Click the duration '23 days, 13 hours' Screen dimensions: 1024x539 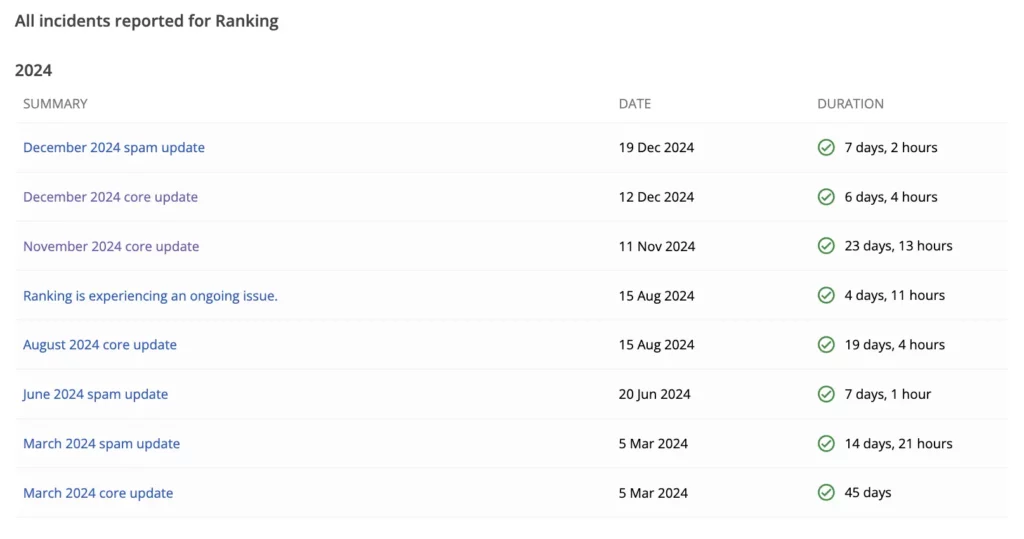pyautogui.click(x=899, y=246)
